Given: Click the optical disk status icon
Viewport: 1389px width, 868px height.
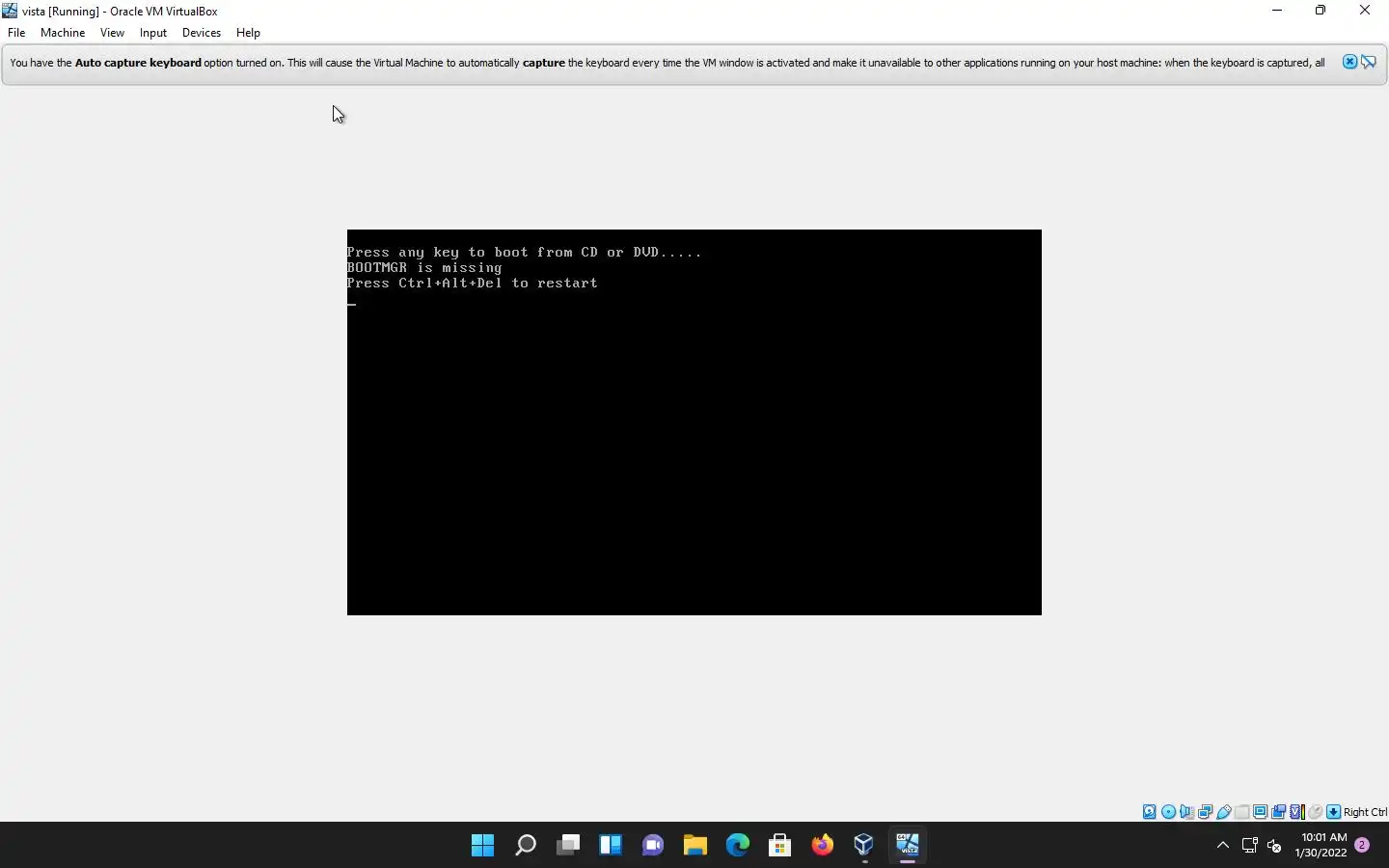Looking at the screenshot, I should pos(1168,812).
